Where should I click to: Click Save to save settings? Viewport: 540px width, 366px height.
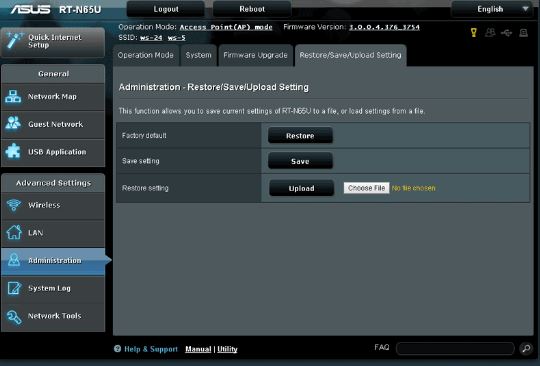(x=300, y=161)
